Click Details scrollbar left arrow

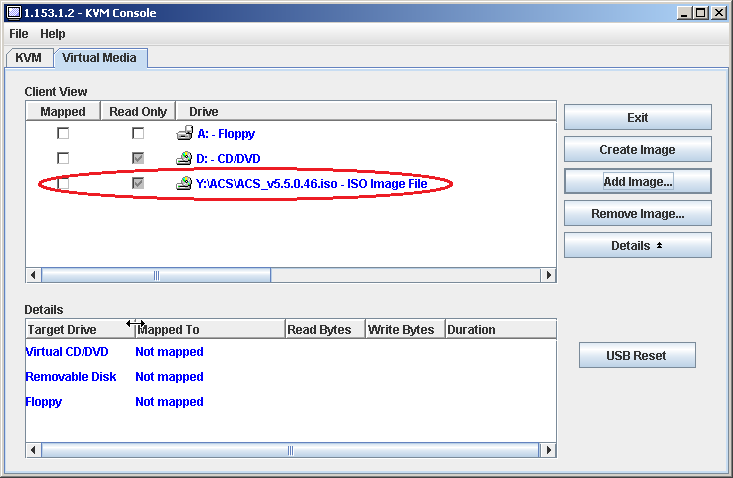pyautogui.click(x=33, y=450)
